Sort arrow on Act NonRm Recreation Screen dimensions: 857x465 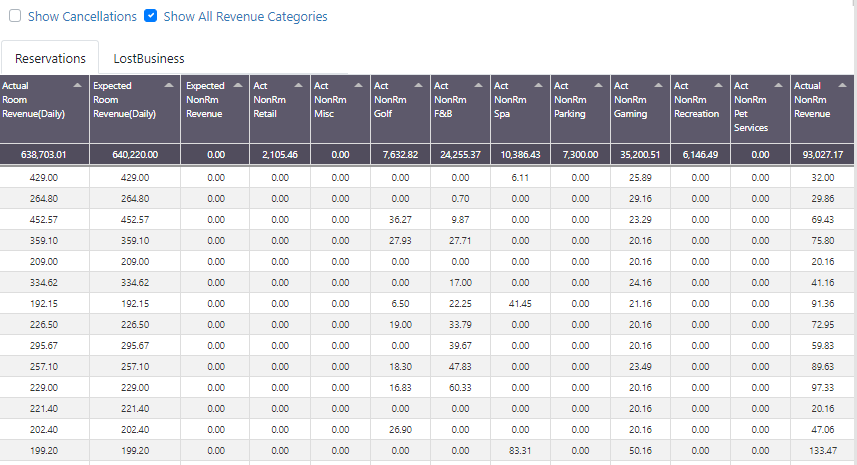[x=719, y=85]
